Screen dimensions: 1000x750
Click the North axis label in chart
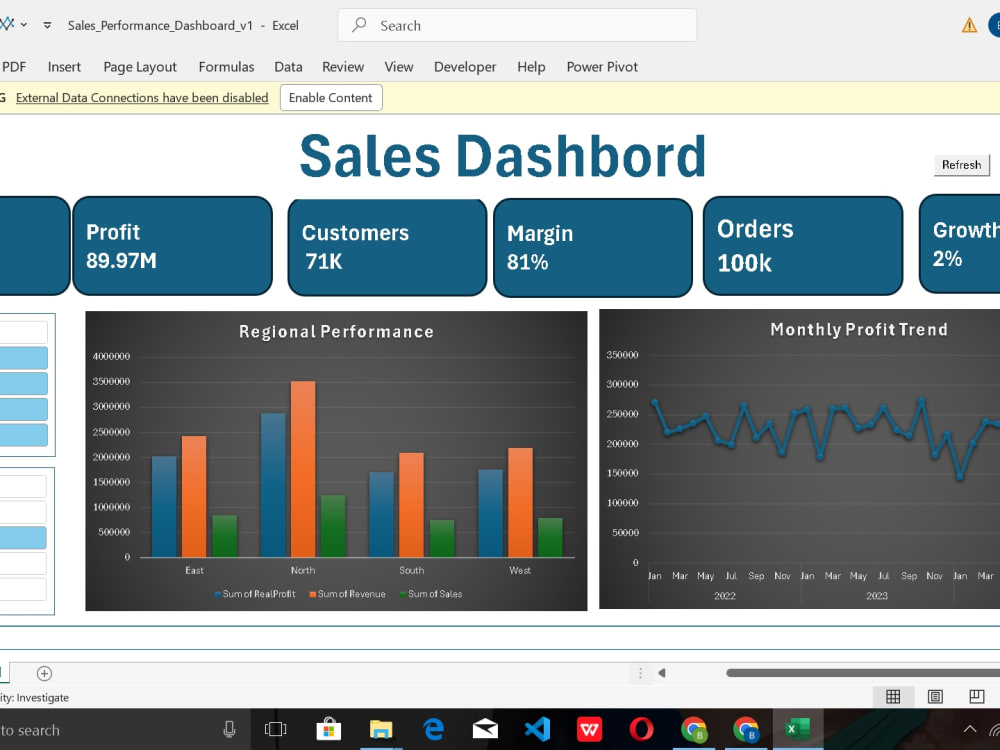point(303,570)
